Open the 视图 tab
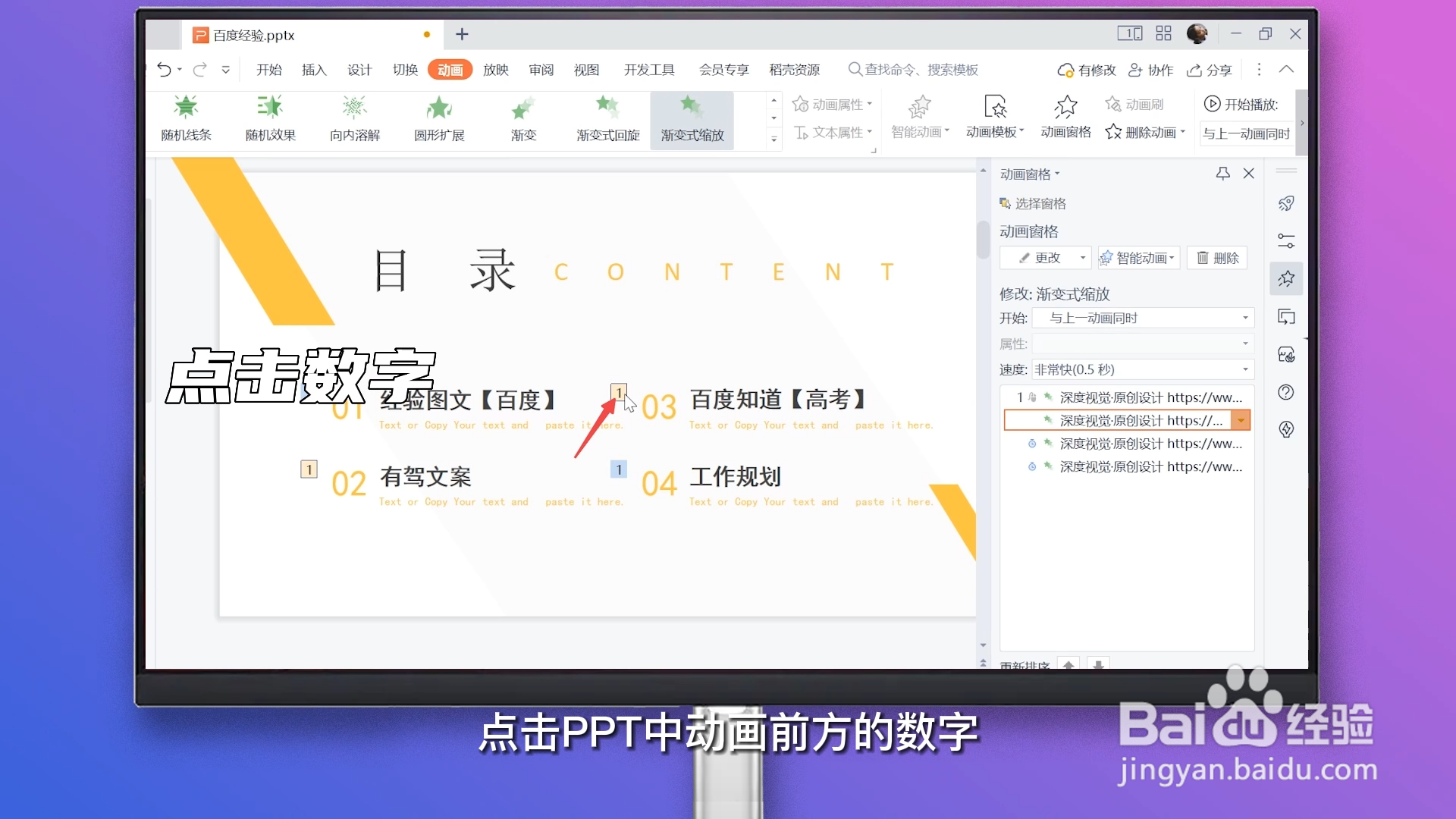 pyautogui.click(x=586, y=70)
